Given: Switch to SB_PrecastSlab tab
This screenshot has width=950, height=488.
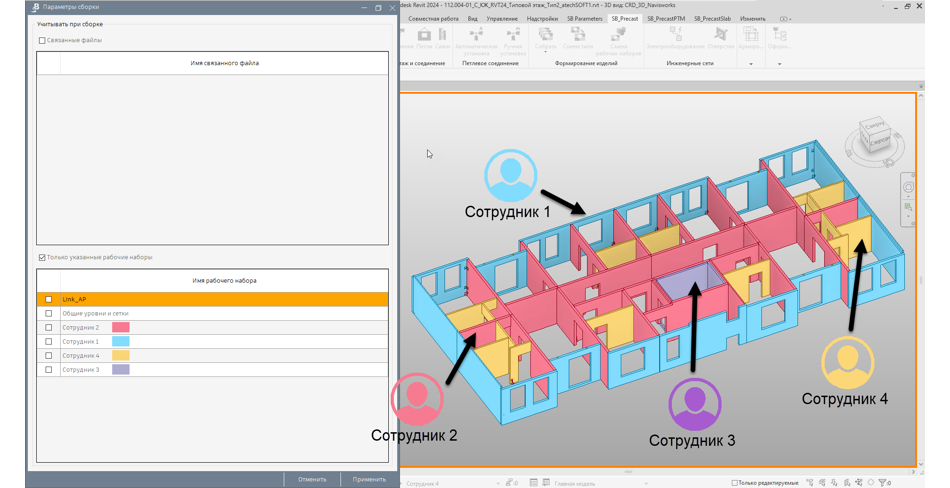Looking at the screenshot, I should [x=713, y=19].
